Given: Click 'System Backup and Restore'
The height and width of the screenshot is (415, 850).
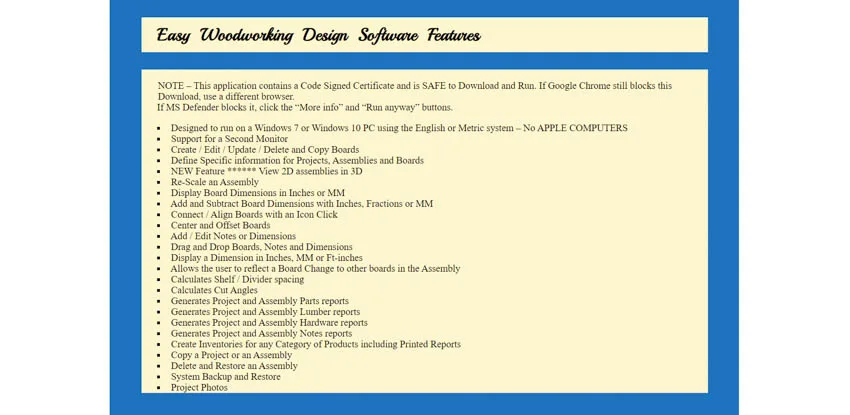Looking at the screenshot, I should coord(226,377).
